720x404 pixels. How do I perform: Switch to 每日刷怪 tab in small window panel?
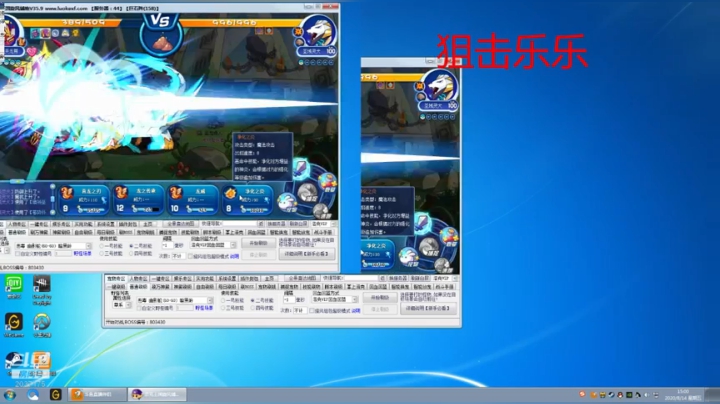coord(227,286)
